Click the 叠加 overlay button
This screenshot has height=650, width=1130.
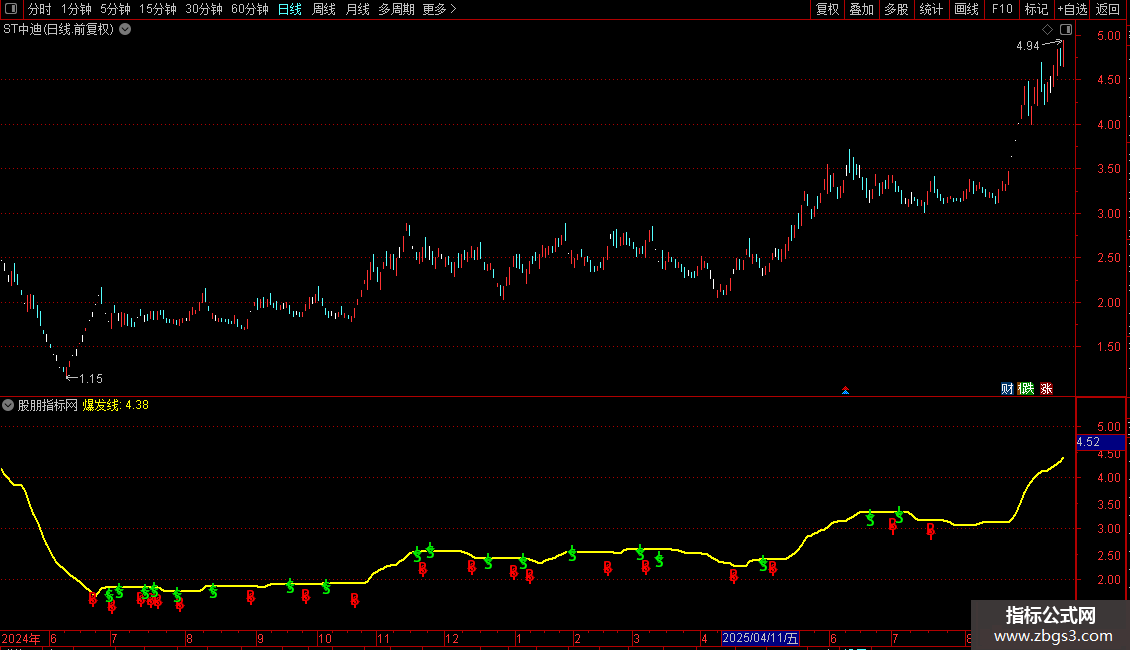(861, 9)
